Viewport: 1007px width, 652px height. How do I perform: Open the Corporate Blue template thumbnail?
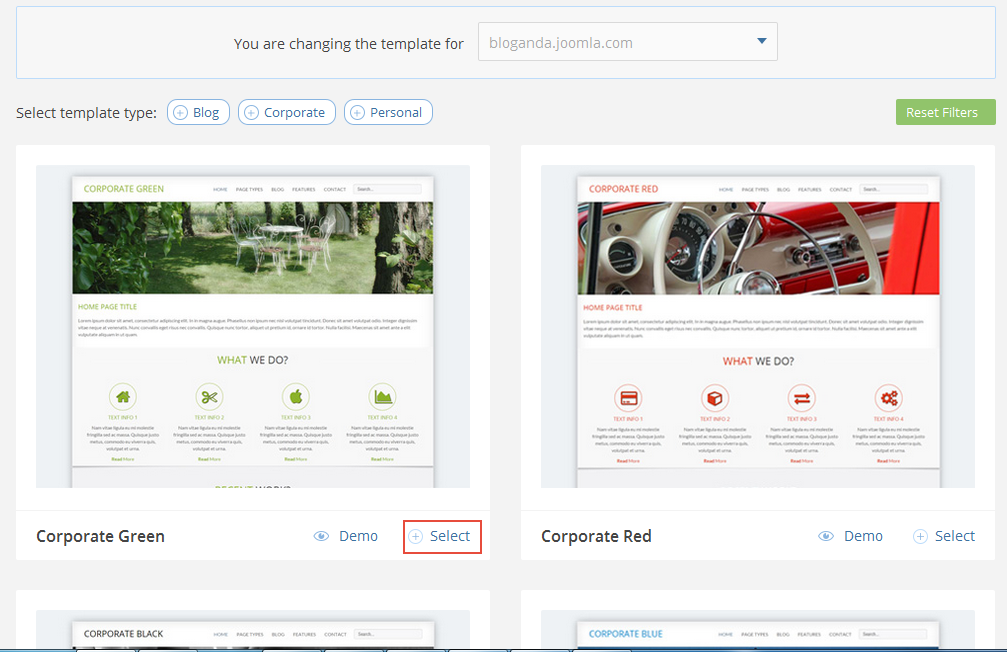pyautogui.click(x=758, y=630)
